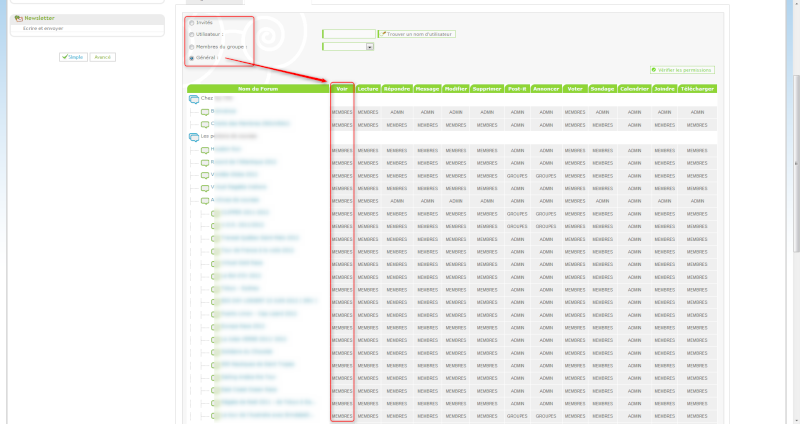Open the group members dropdown

(x=348, y=46)
